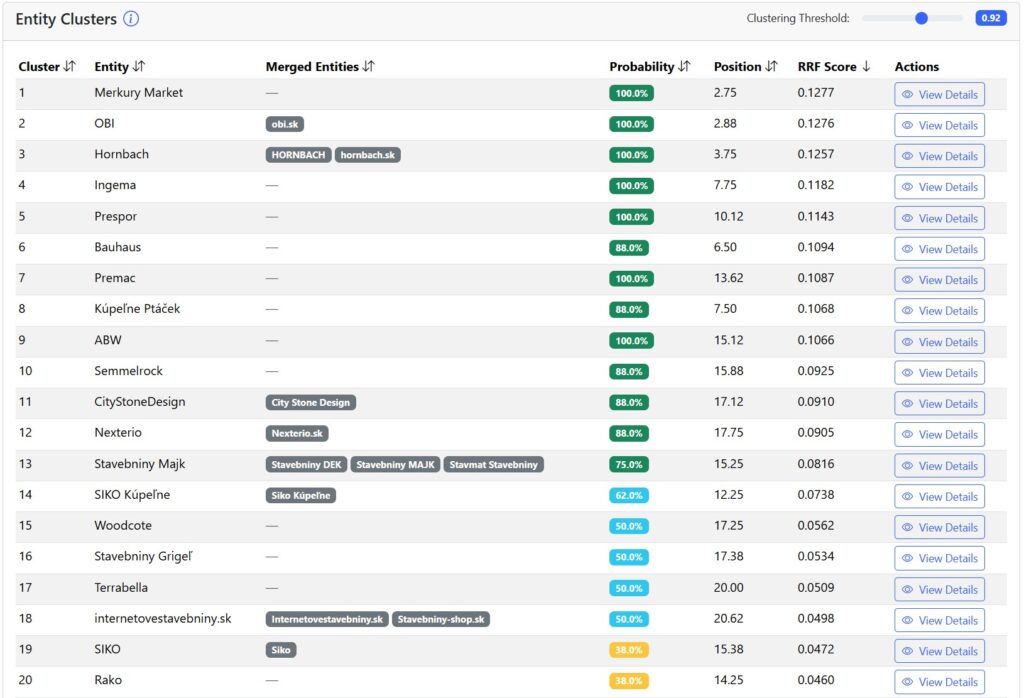The width and height of the screenshot is (1024, 698).
Task: Select the HORNBACH merged entity tag
Action: pos(298,155)
